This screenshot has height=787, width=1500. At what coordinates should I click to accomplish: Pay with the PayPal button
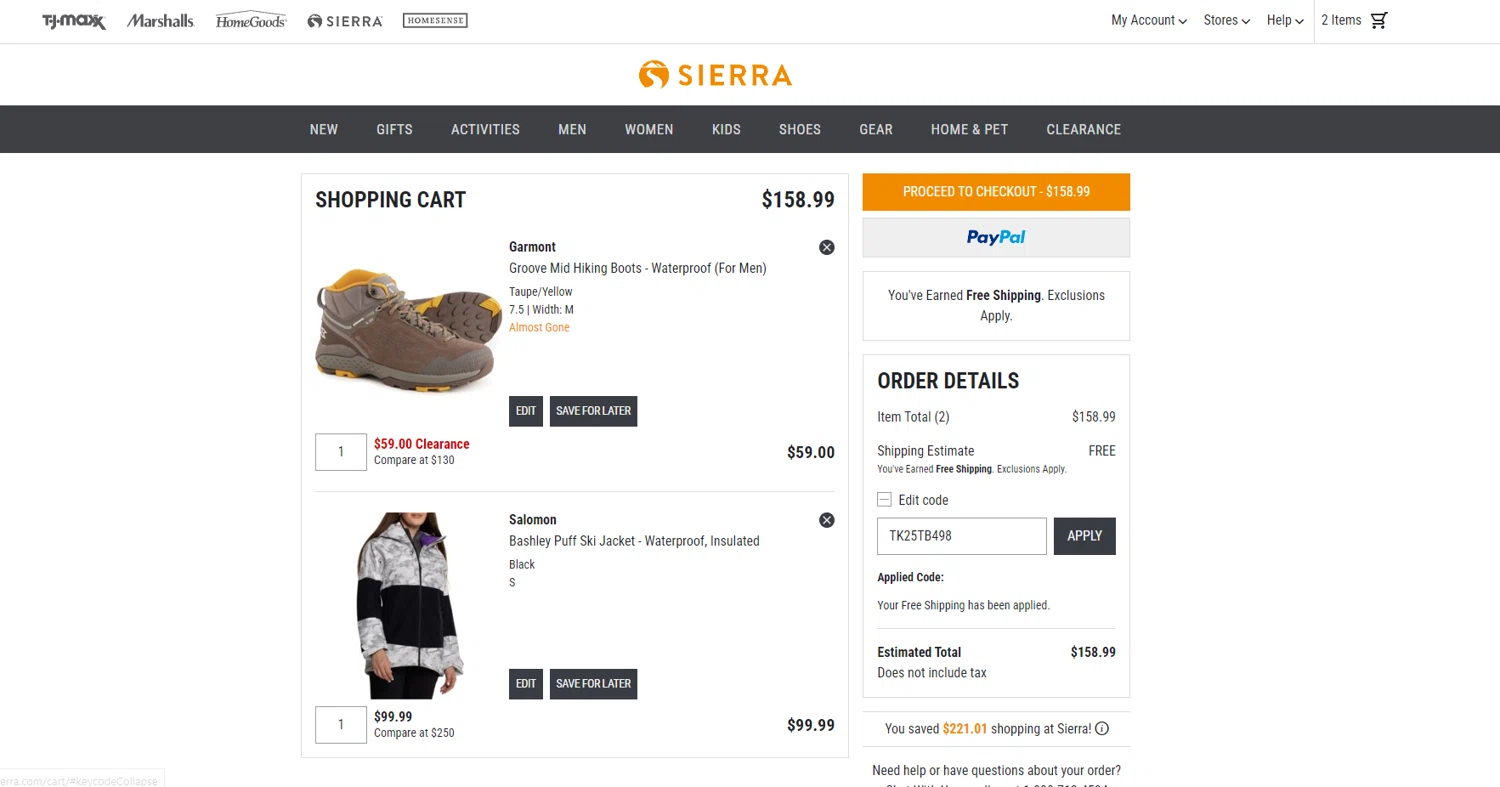pos(996,238)
